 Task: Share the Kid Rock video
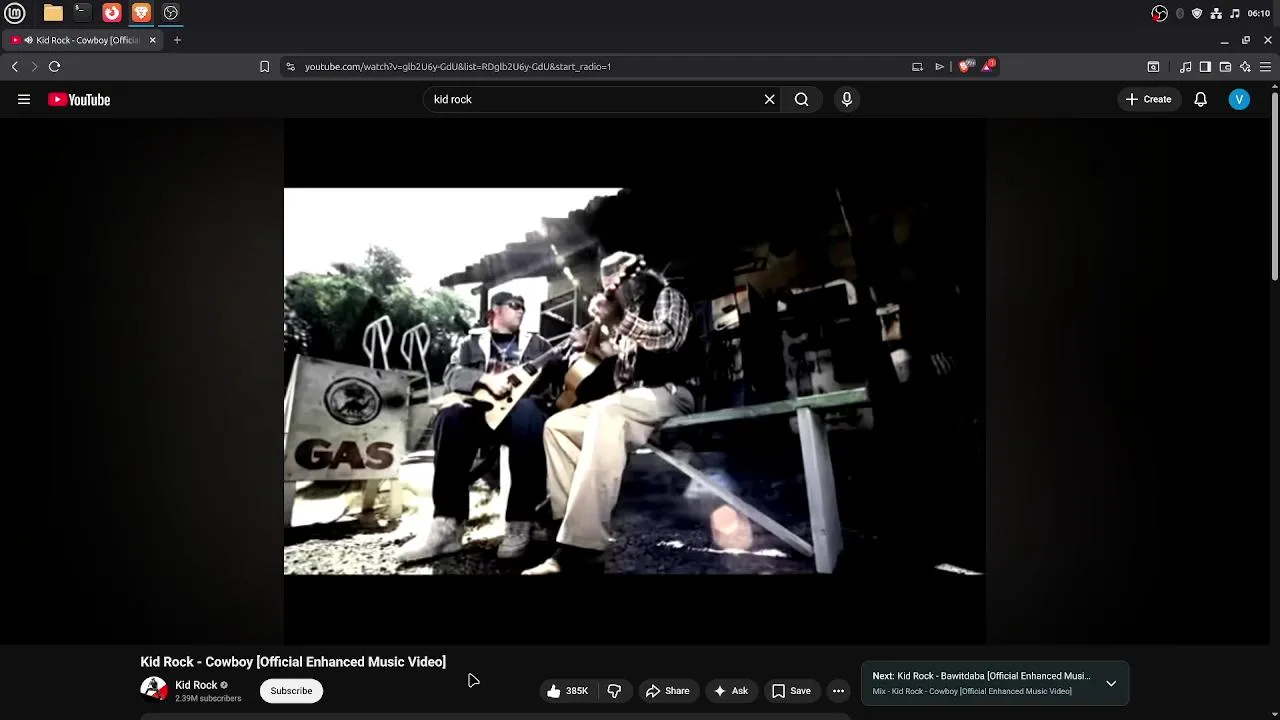coord(667,691)
